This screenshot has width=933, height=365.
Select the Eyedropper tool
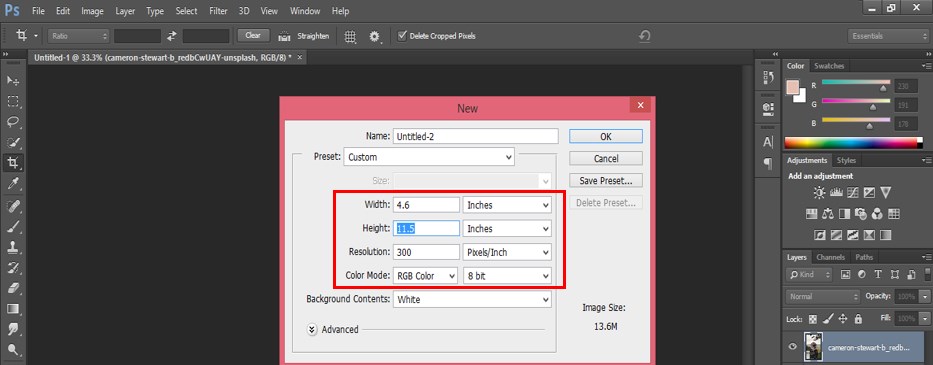click(x=13, y=184)
